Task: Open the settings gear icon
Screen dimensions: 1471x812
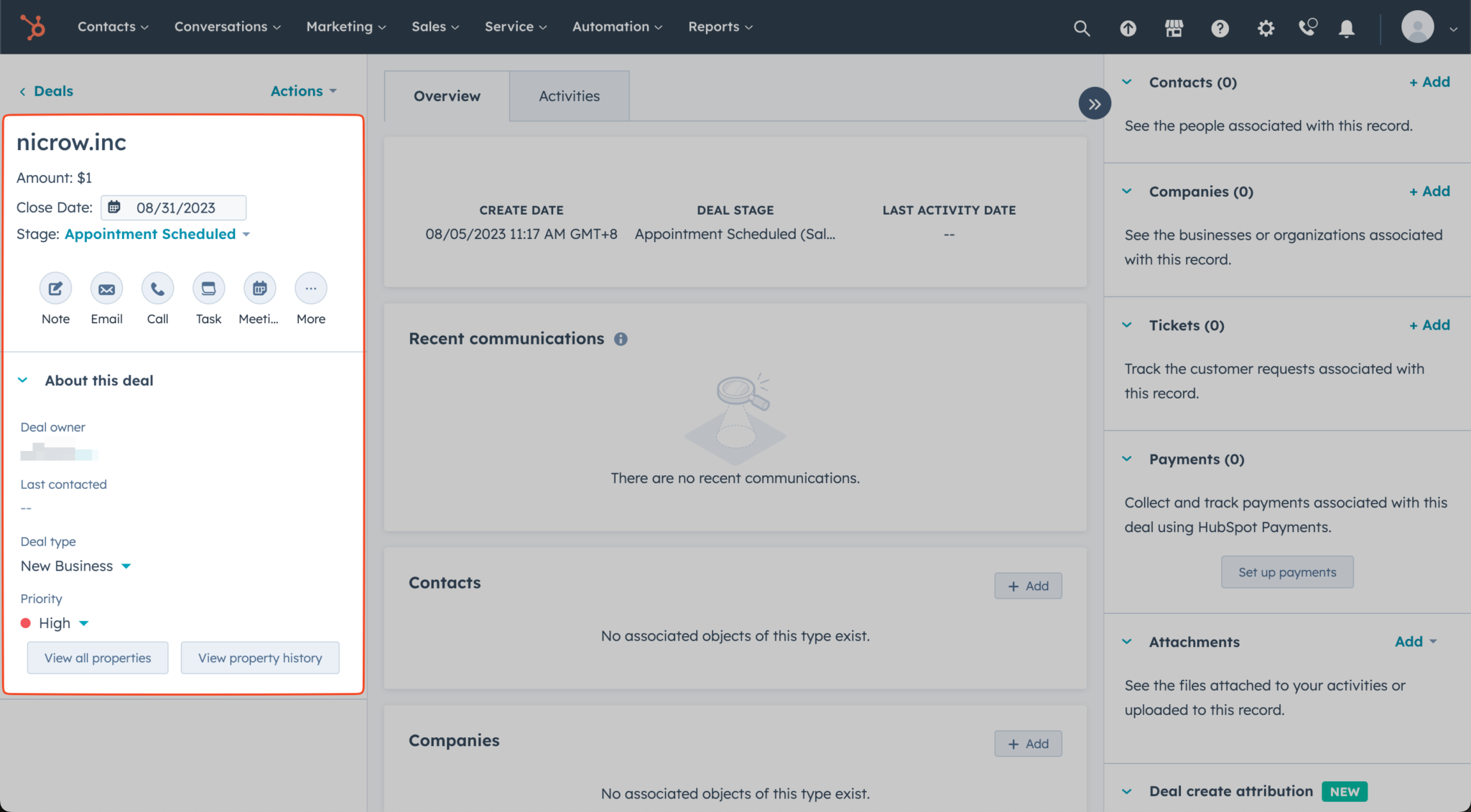Action: [x=1266, y=28]
